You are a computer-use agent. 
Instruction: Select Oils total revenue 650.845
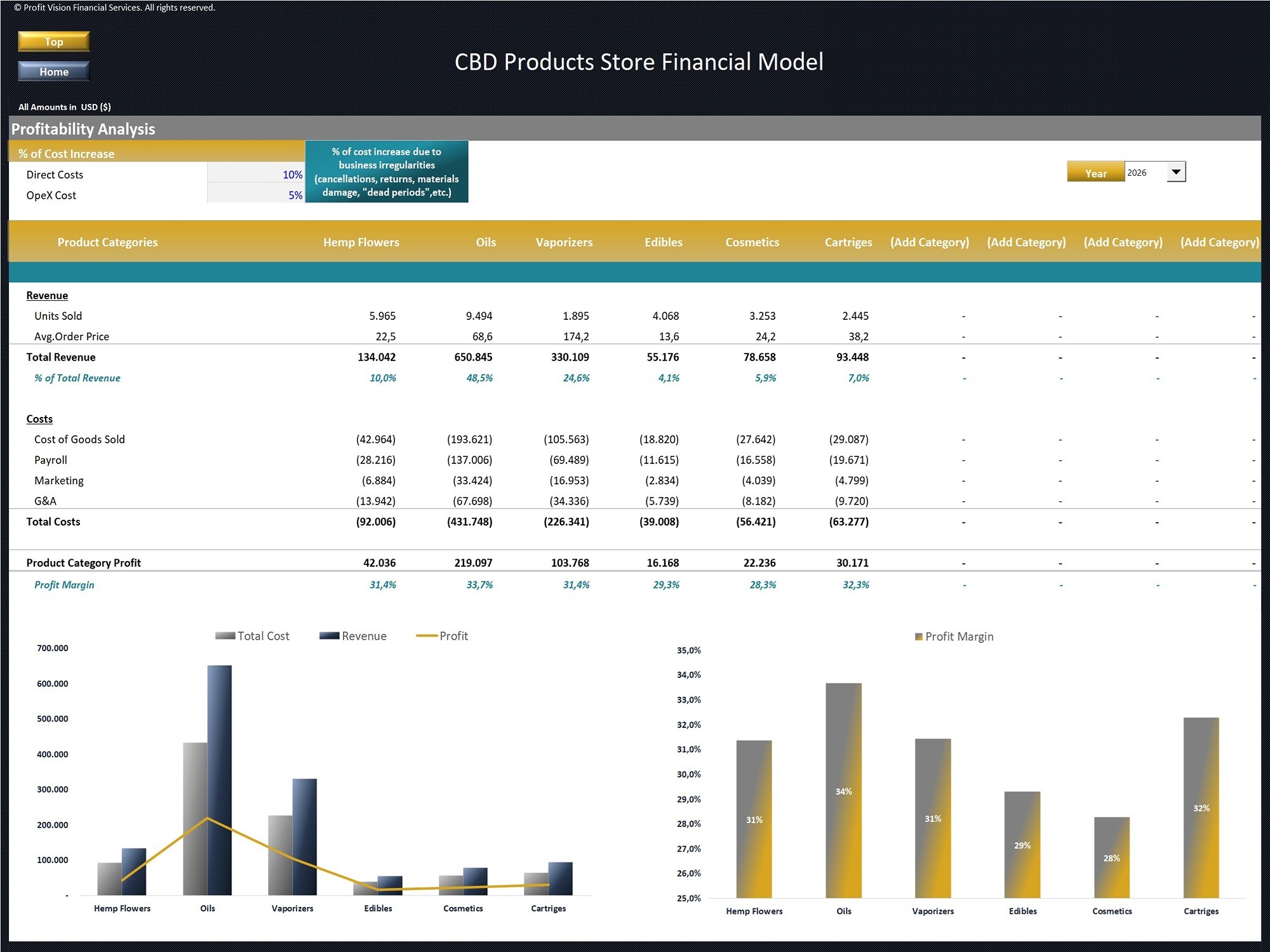tap(473, 357)
